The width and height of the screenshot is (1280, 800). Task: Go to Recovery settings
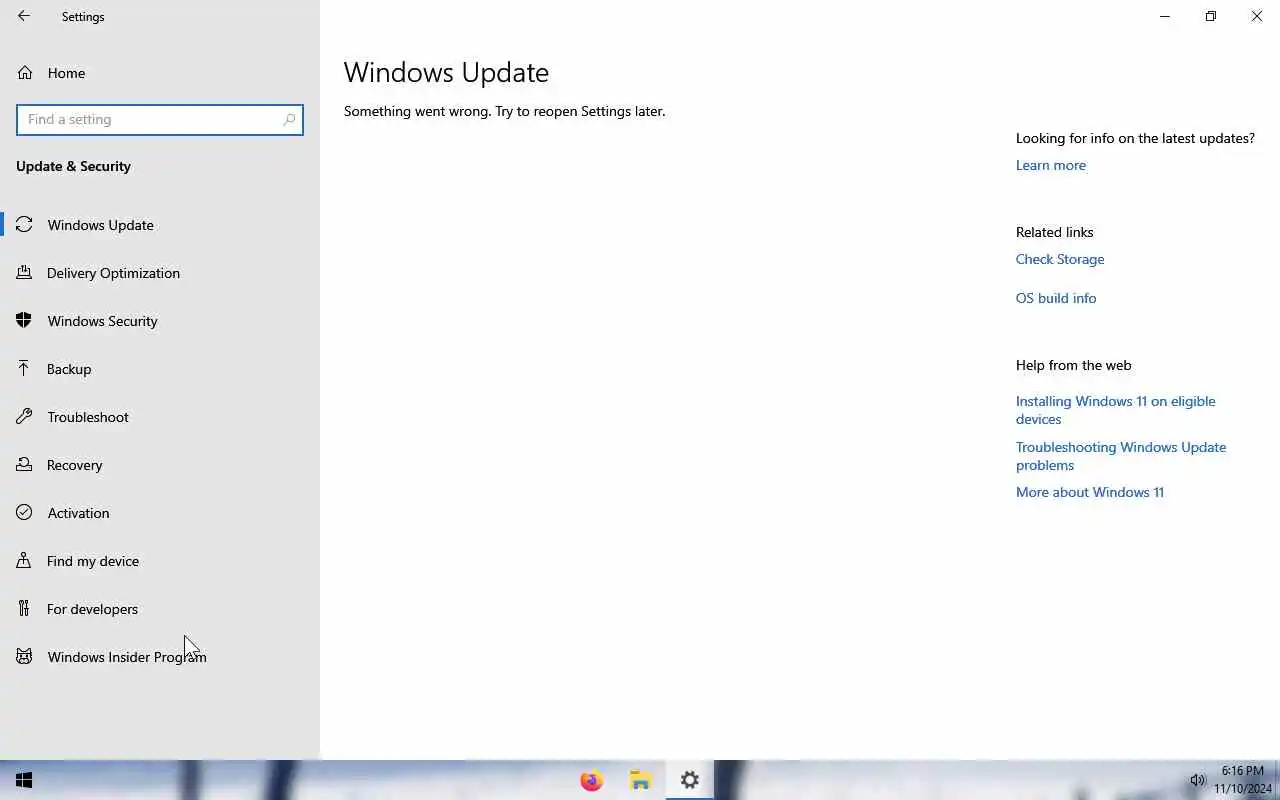[160, 465]
